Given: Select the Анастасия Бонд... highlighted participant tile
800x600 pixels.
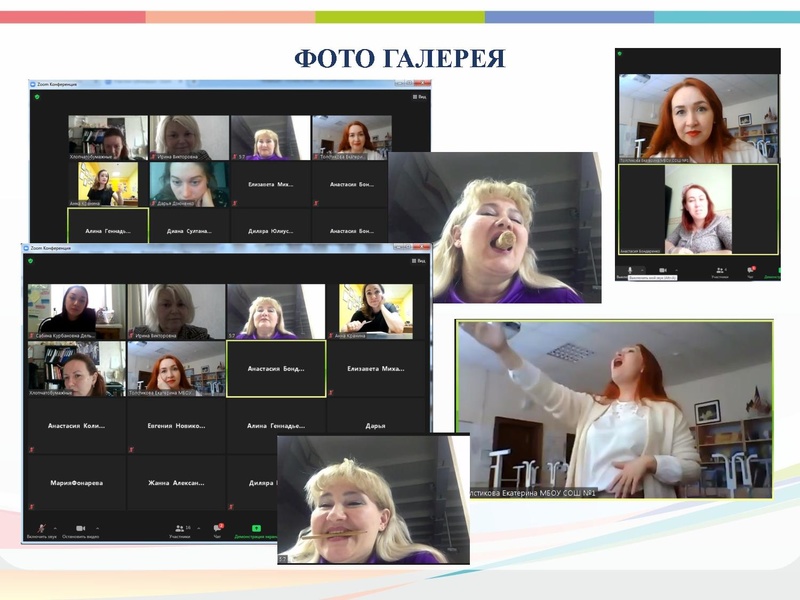Looking at the screenshot, I should coord(276,369).
